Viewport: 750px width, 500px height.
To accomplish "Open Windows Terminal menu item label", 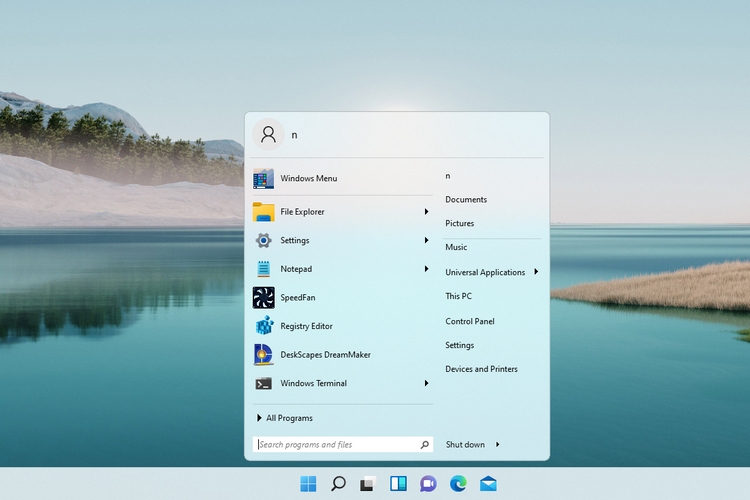I will coord(313,383).
